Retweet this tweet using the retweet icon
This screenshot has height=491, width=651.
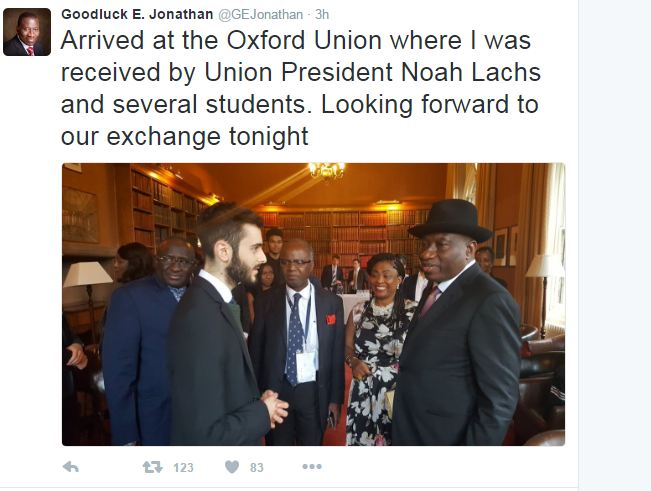coord(152,467)
